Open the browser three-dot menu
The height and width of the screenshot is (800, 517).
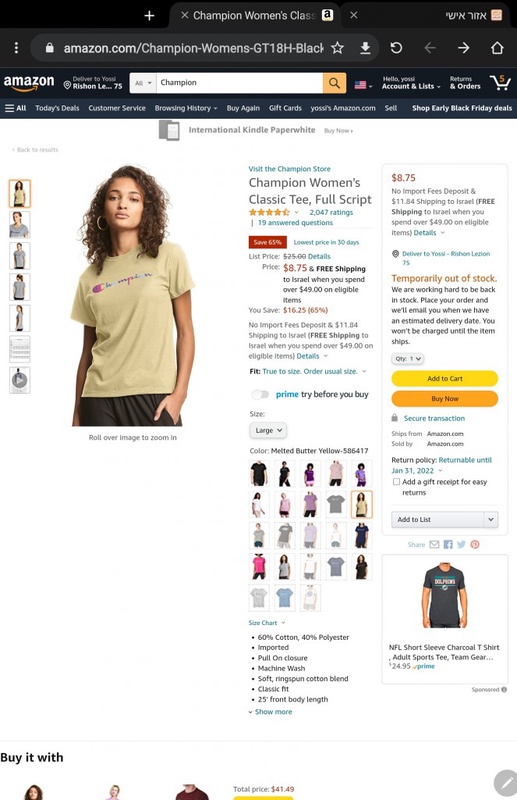click(x=16, y=48)
